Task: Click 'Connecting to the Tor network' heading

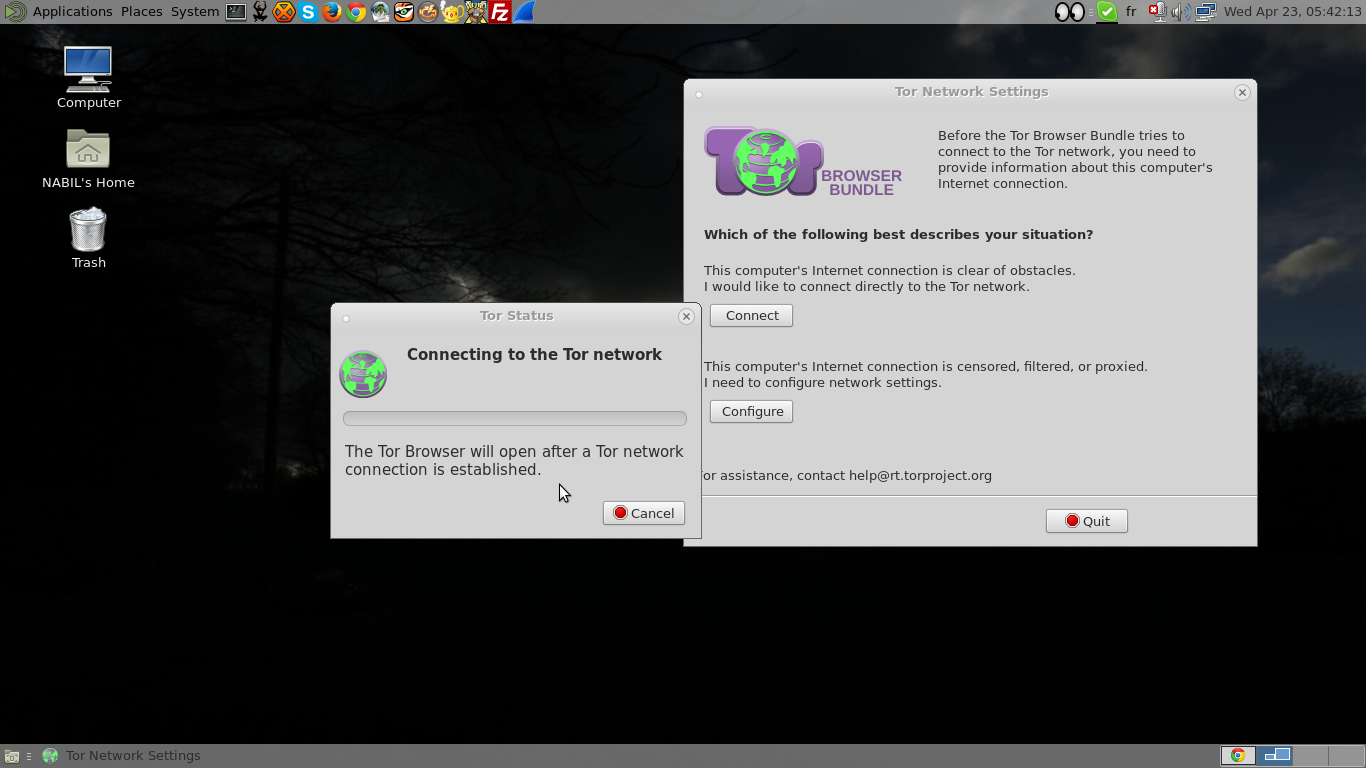Action: [534, 354]
